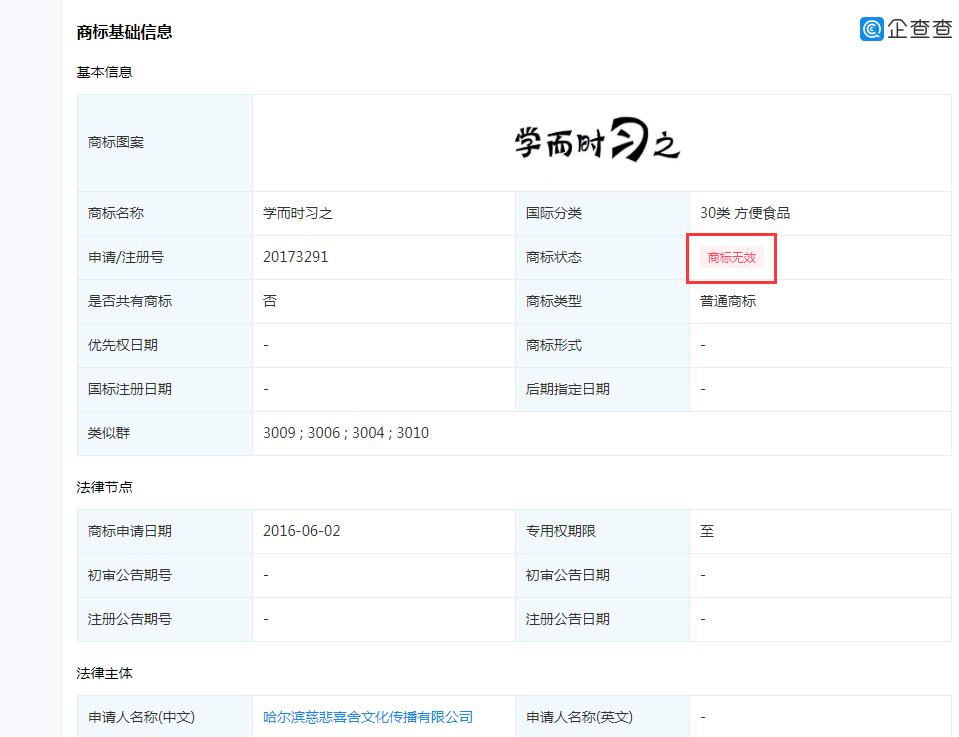Select the 商标基础信息 heading
959x737 pixels.
pyautogui.click(x=124, y=32)
